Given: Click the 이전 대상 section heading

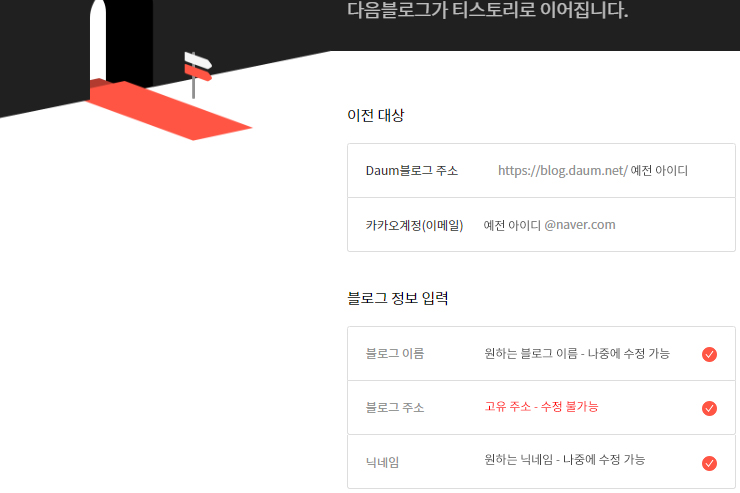Looking at the screenshot, I should pyautogui.click(x=376, y=115).
